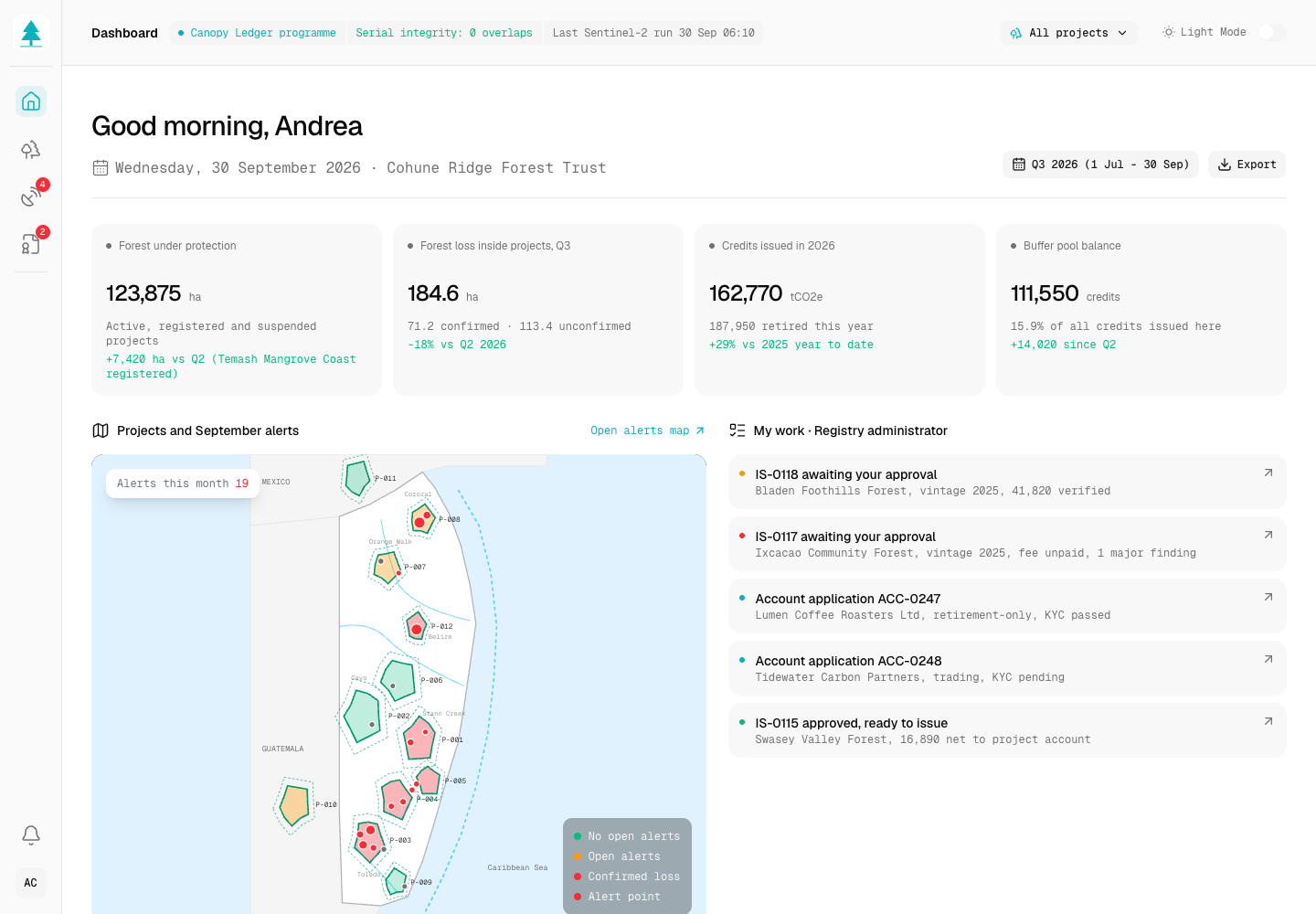Viewport: 1316px width, 914px height.
Task: Open IS-0118 row arrow icon
Action: point(1268,473)
